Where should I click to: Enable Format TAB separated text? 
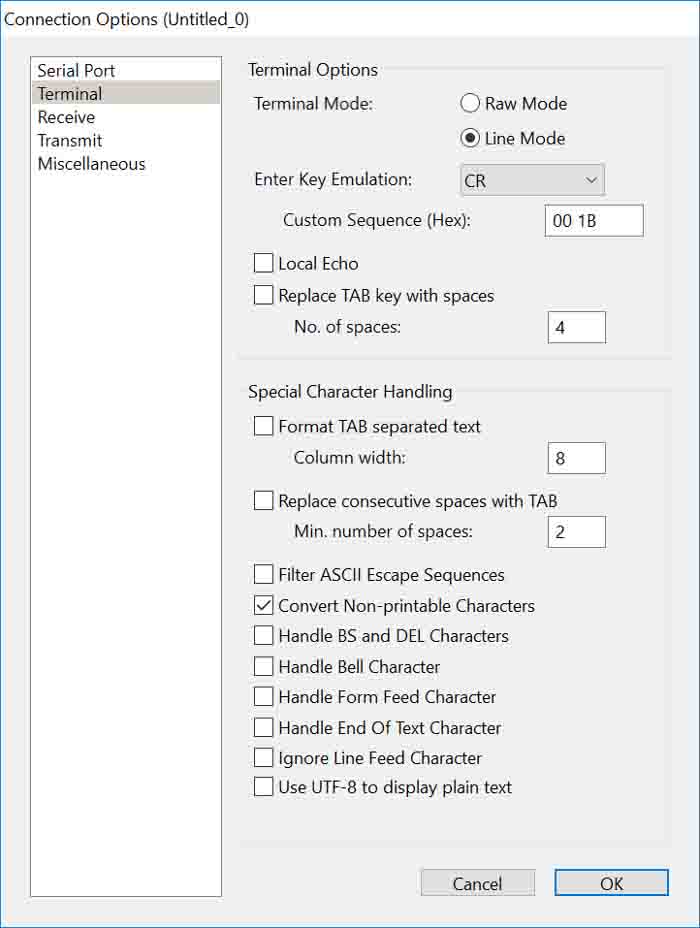[264, 426]
